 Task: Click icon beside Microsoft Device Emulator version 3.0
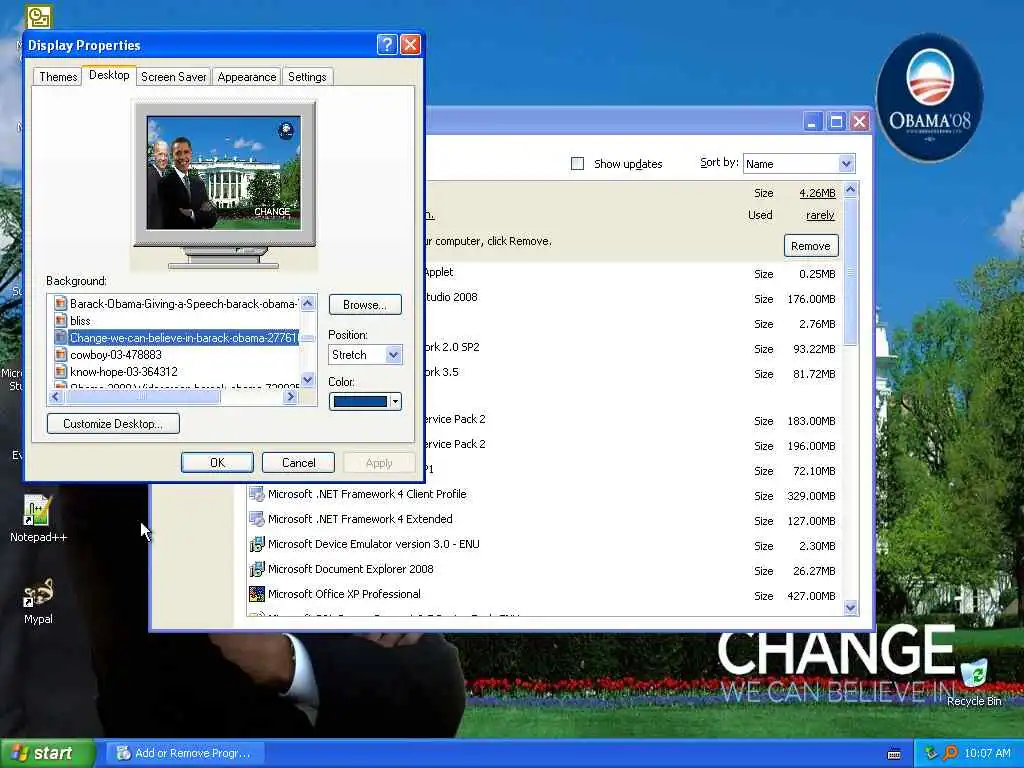pos(257,544)
